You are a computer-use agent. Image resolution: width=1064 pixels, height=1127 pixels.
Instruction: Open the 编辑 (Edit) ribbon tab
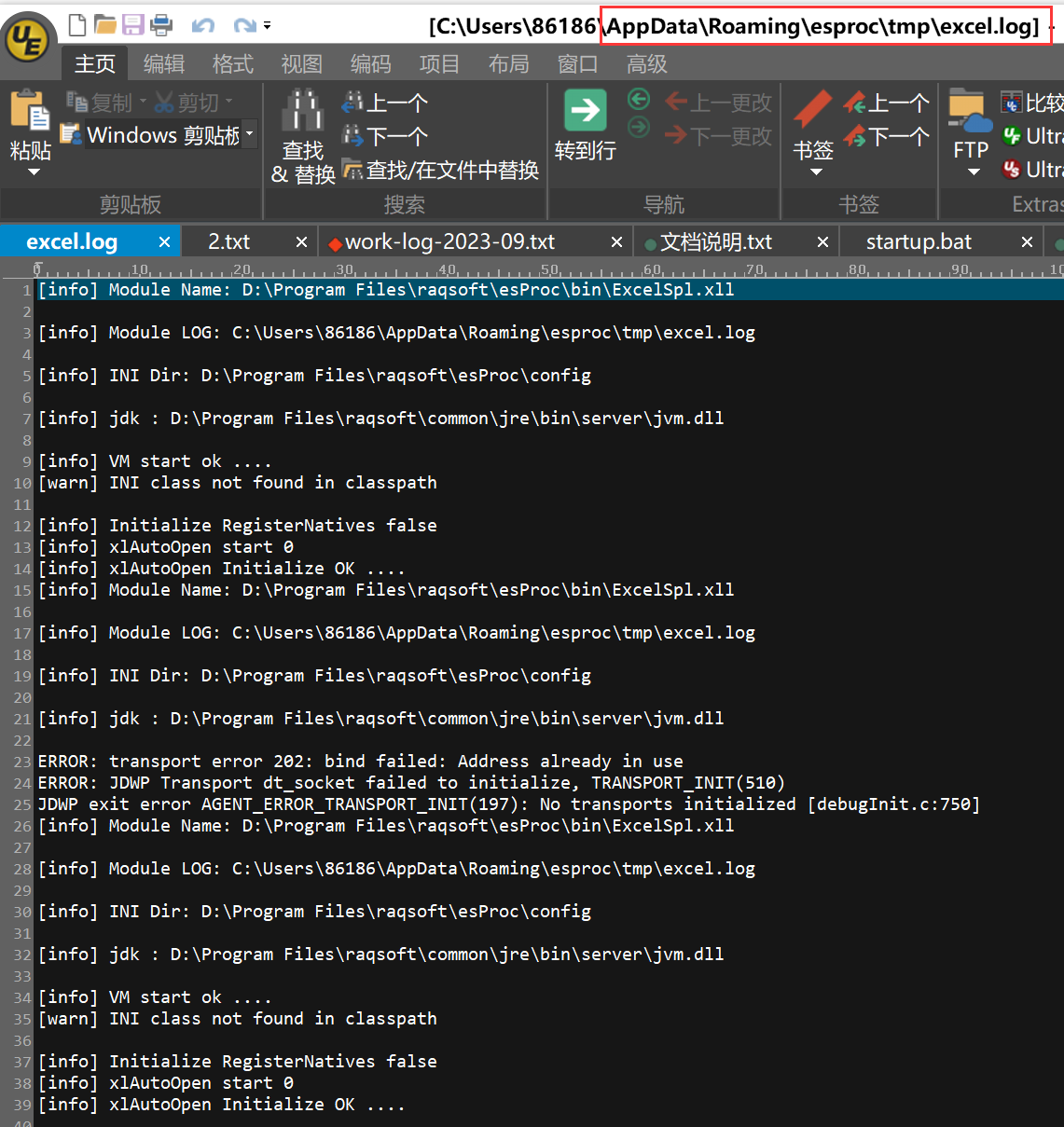pyautogui.click(x=164, y=63)
